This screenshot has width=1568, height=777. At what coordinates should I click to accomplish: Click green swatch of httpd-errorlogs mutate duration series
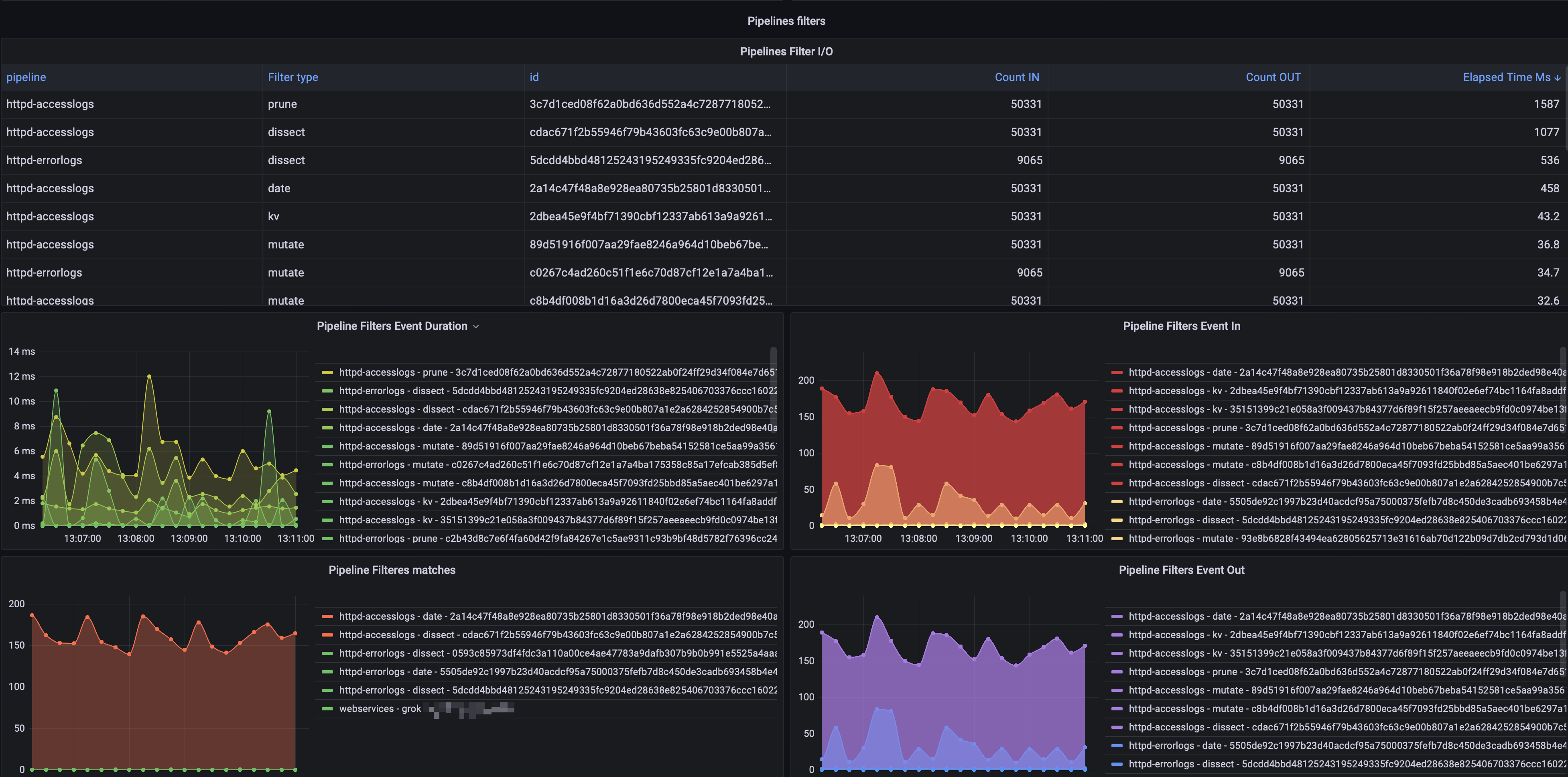(x=327, y=465)
